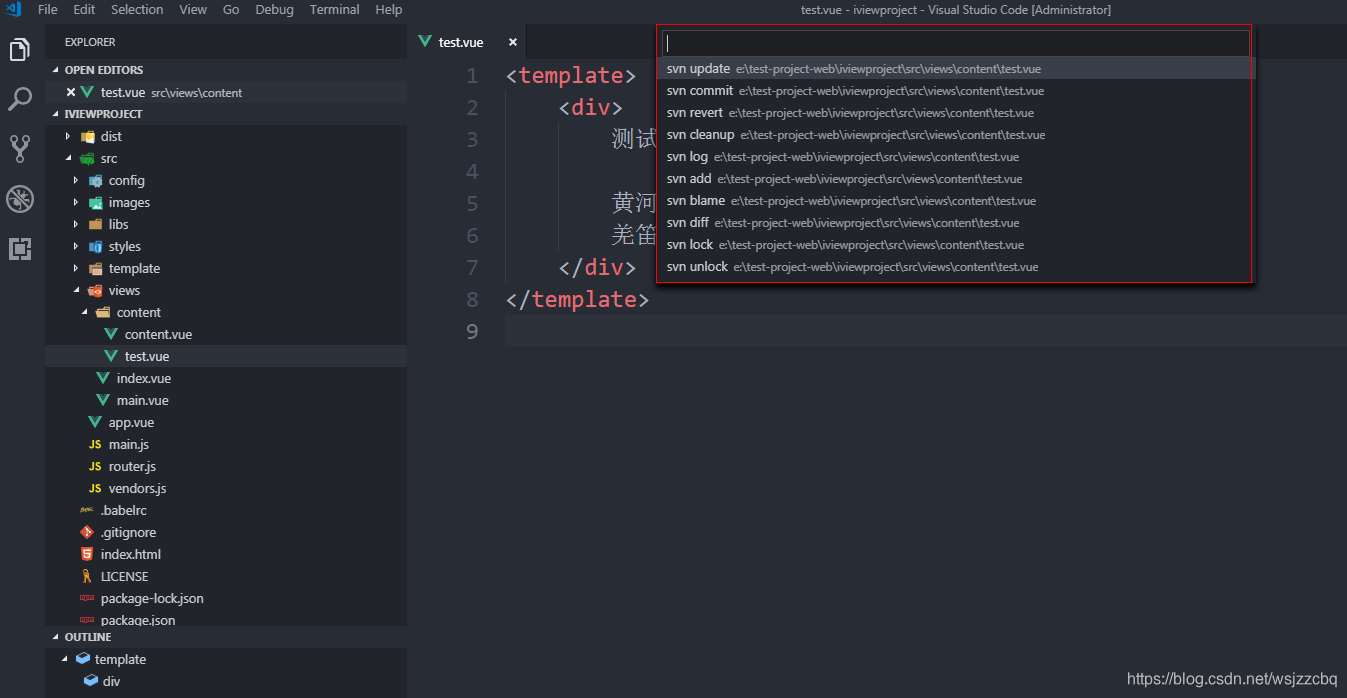The height and width of the screenshot is (698, 1347).
Task: Click the src folder icon
Action: (x=88, y=158)
